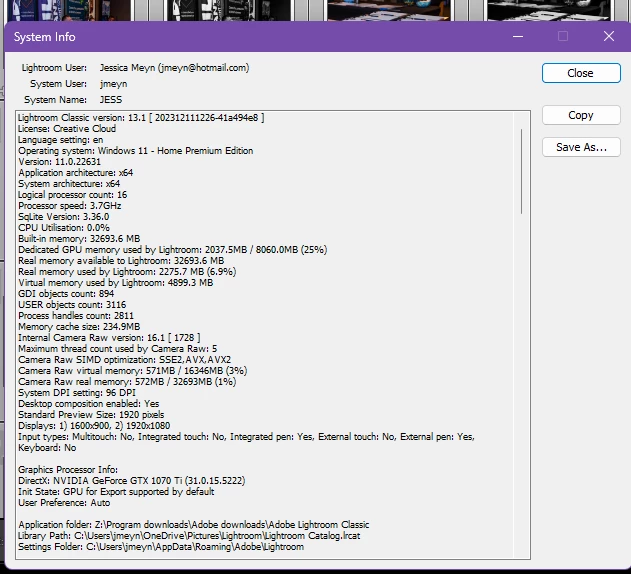Close System Info with the title bar X
631x574 pixels.
pos(608,37)
